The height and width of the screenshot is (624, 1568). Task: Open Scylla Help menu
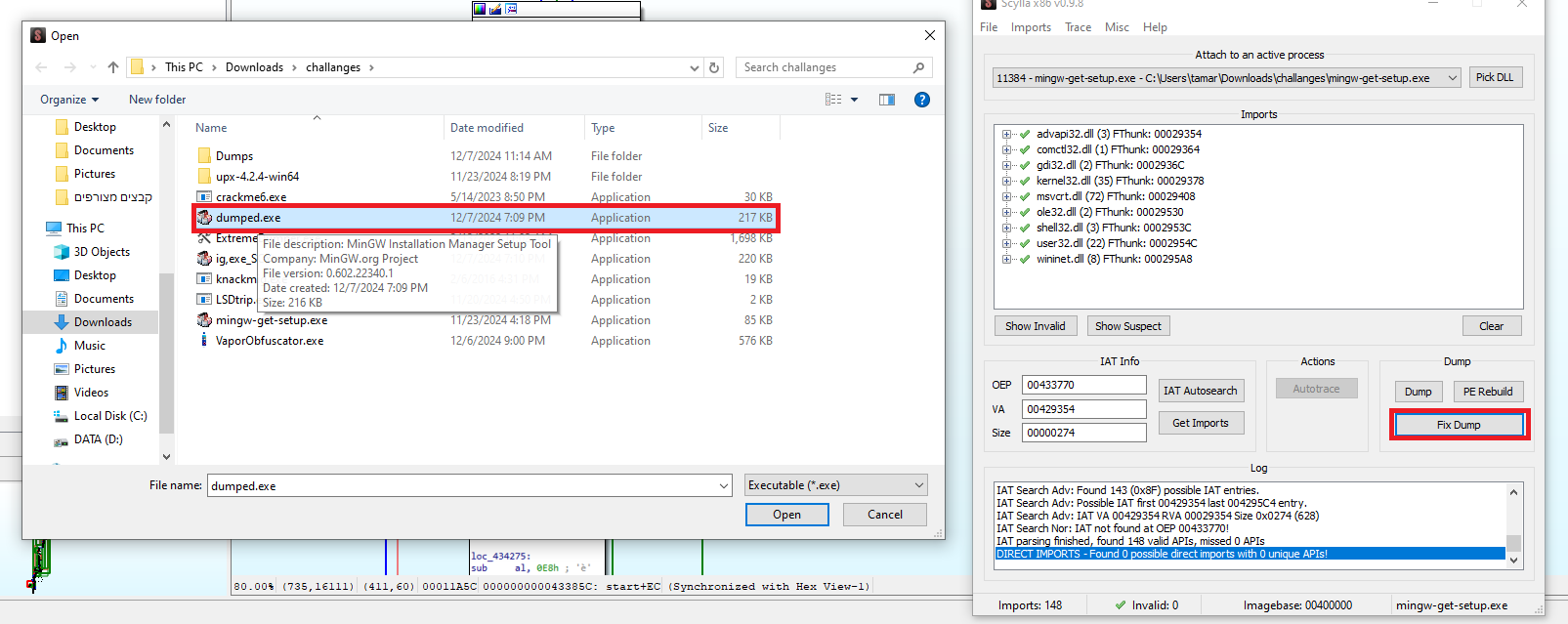pos(1155,27)
